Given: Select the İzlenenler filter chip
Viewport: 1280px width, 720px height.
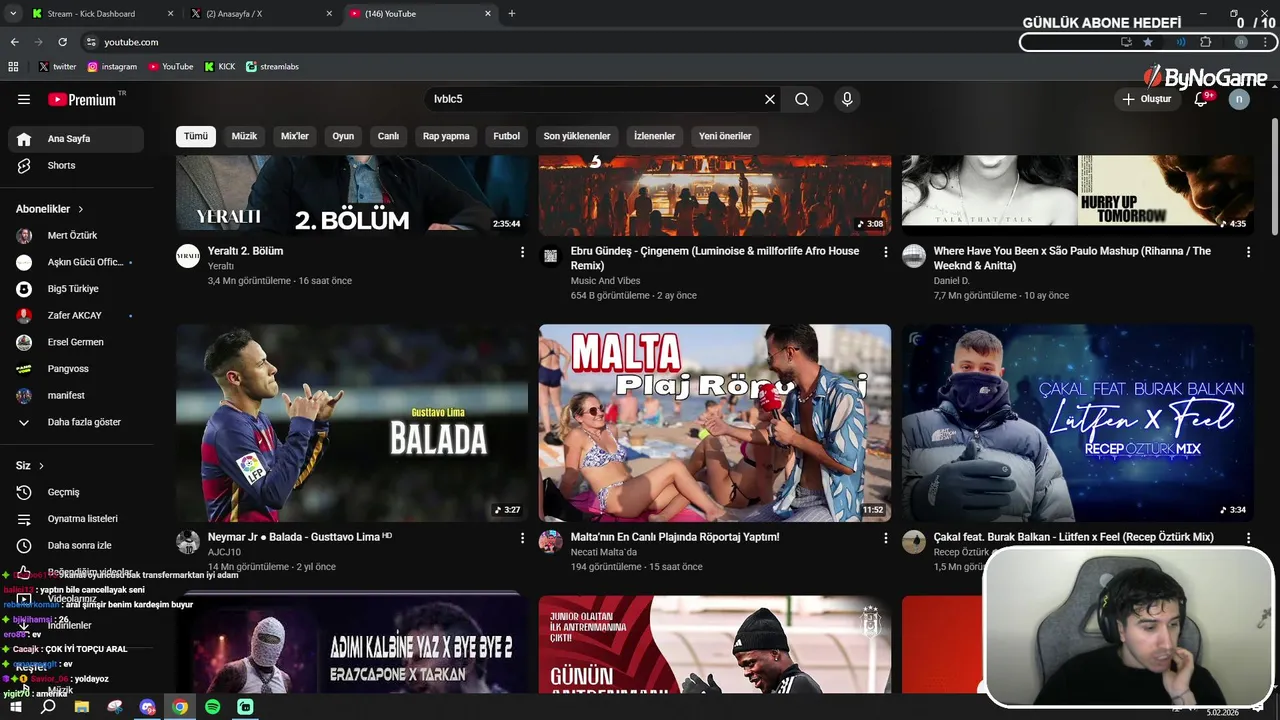Looking at the screenshot, I should (x=655, y=136).
